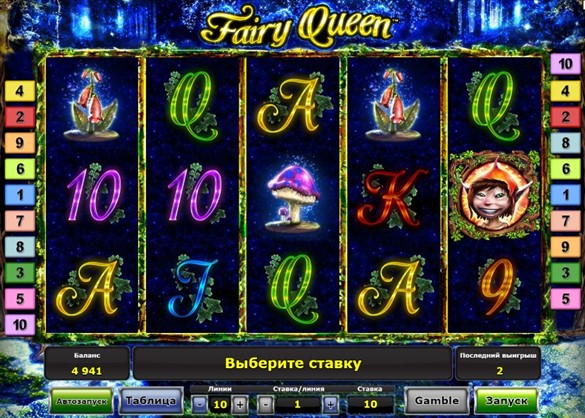
Task: Click the yellow A symbol atop reel three
Action: click(x=294, y=105)
